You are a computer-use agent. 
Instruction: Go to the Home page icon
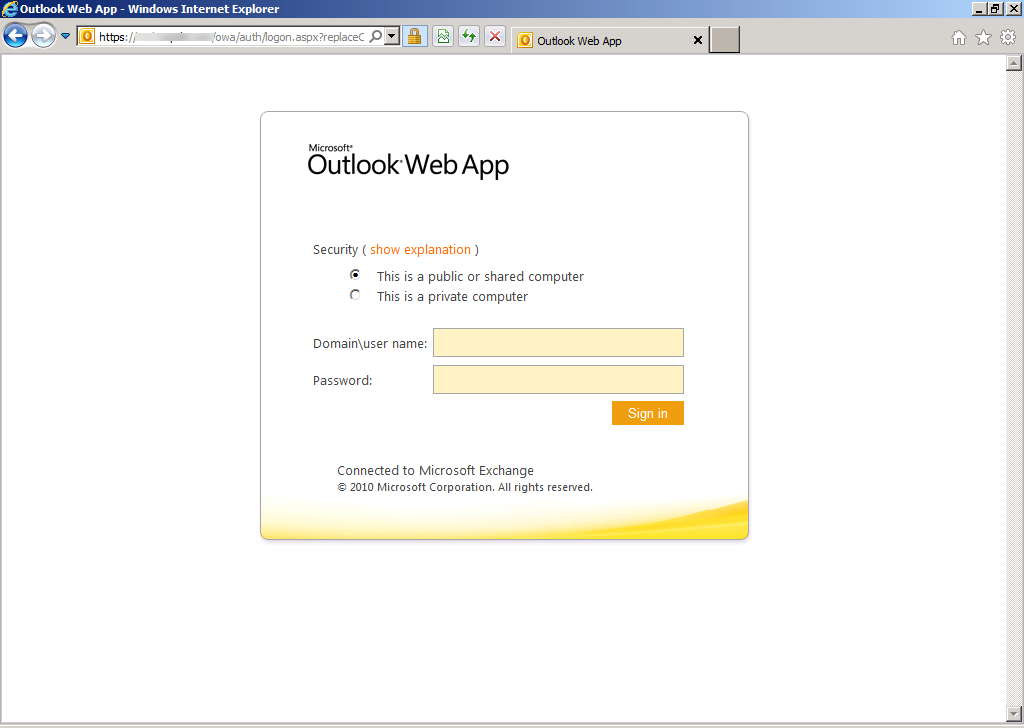(x=959, y=38)
